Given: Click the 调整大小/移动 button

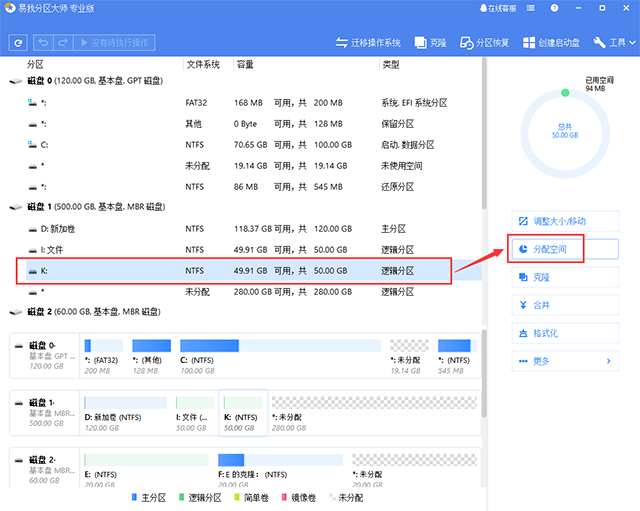Looking at the screenshot, I should [563, 221].
